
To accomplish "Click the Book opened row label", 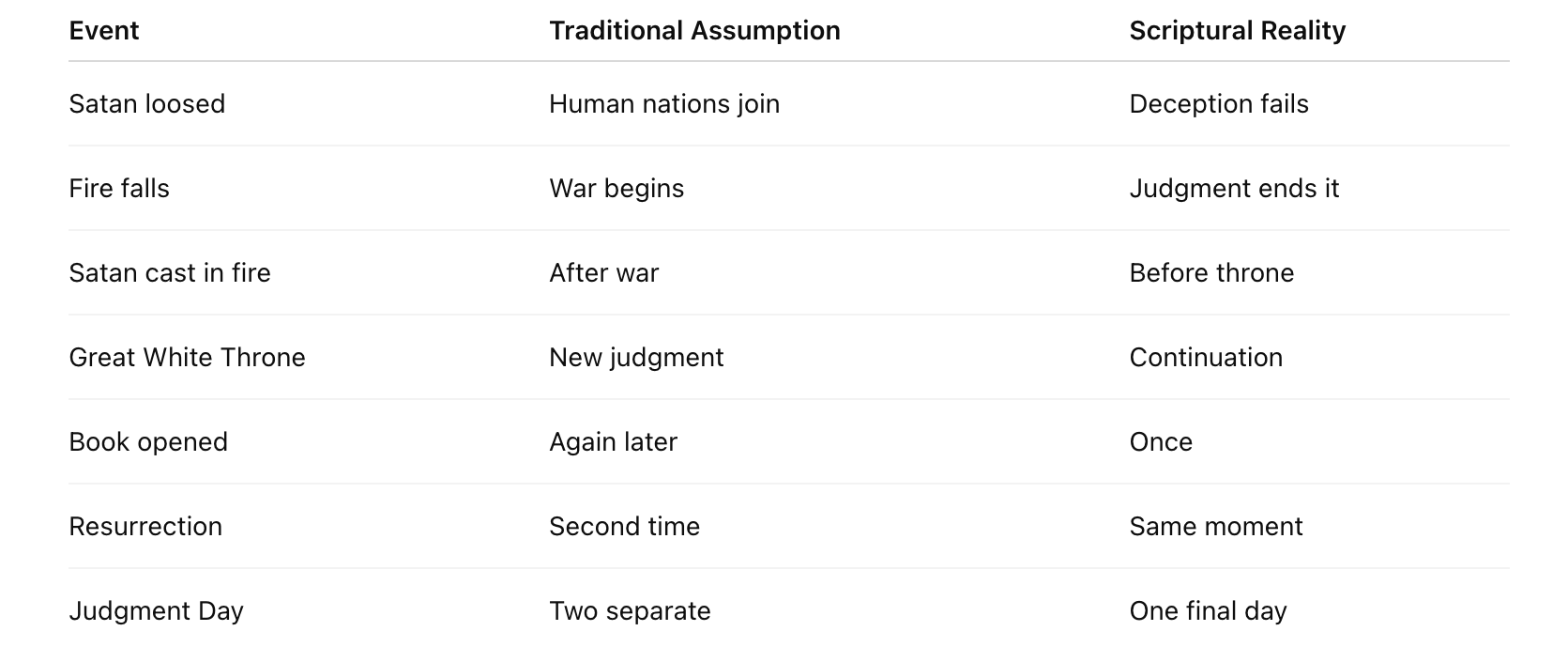I will [148, 442].
